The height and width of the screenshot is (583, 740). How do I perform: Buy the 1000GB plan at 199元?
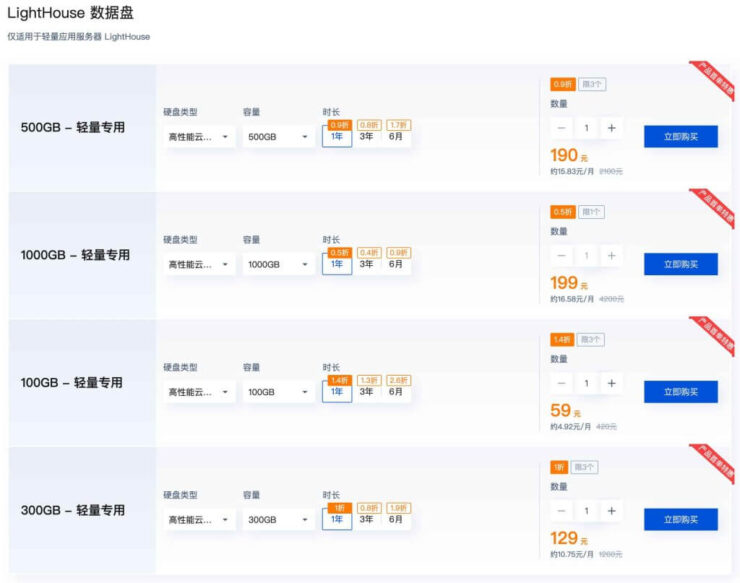coord(681,264)
